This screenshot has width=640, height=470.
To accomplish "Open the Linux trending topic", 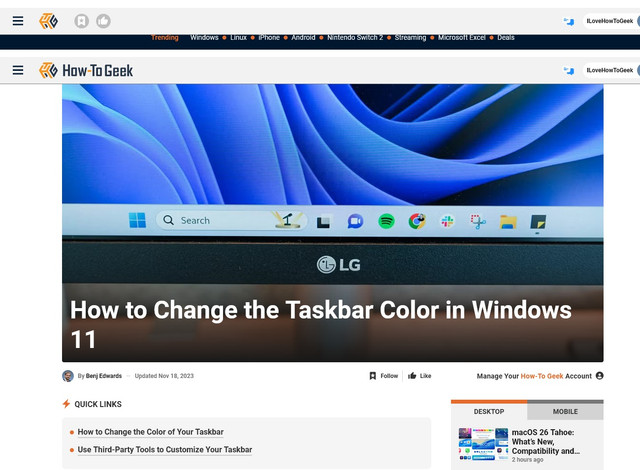I will pos(238,38).
